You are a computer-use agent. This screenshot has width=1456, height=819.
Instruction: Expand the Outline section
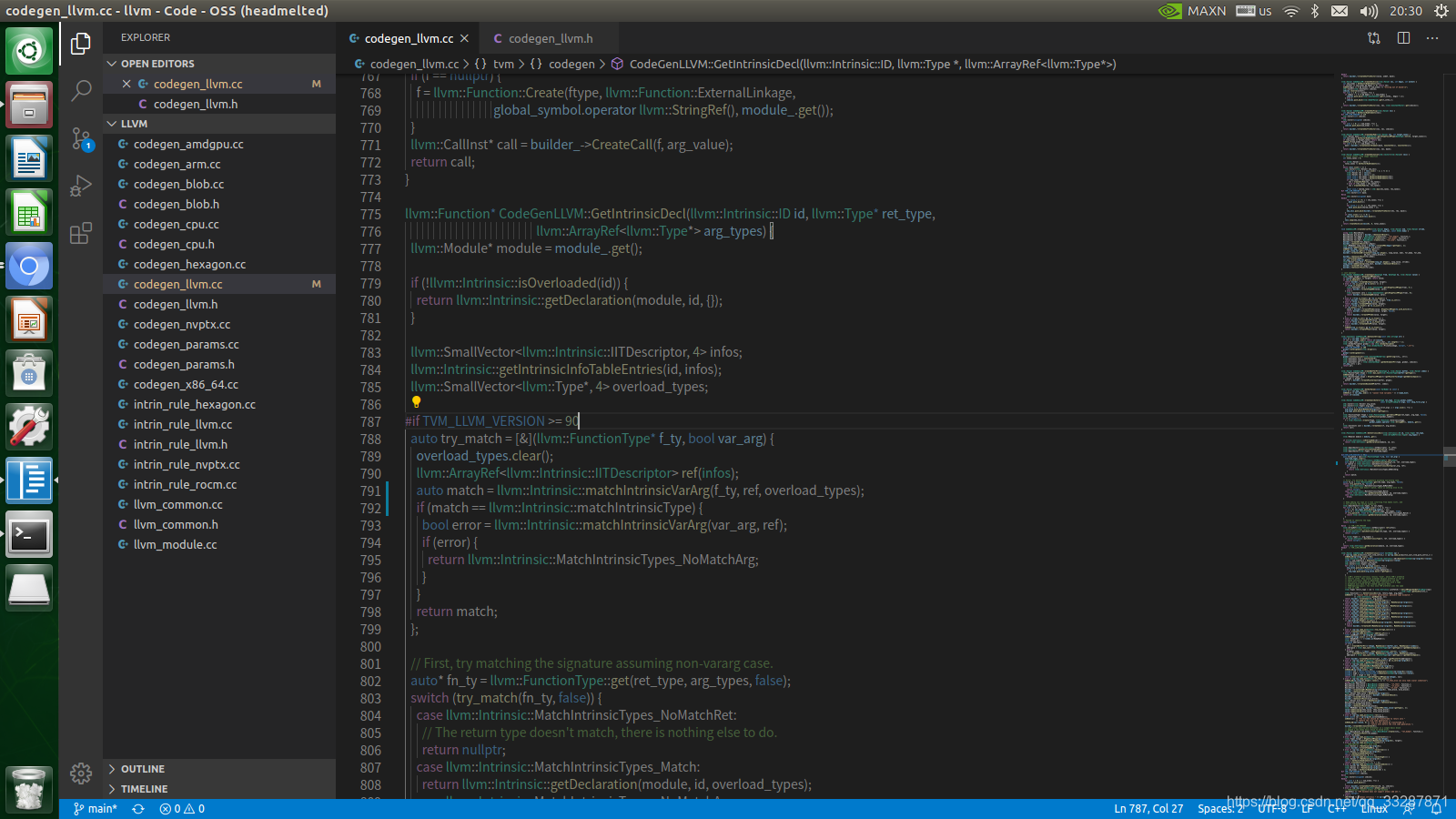pos(219,769)
